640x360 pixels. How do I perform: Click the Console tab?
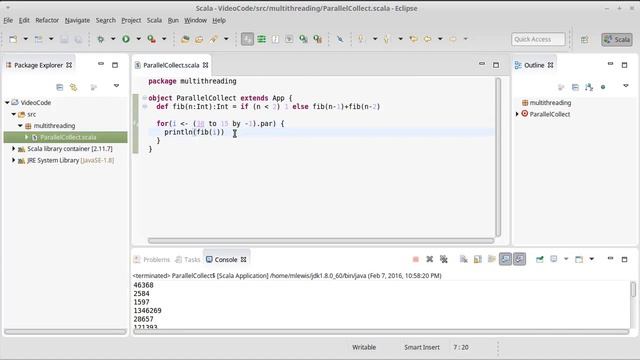pos(226,260)
